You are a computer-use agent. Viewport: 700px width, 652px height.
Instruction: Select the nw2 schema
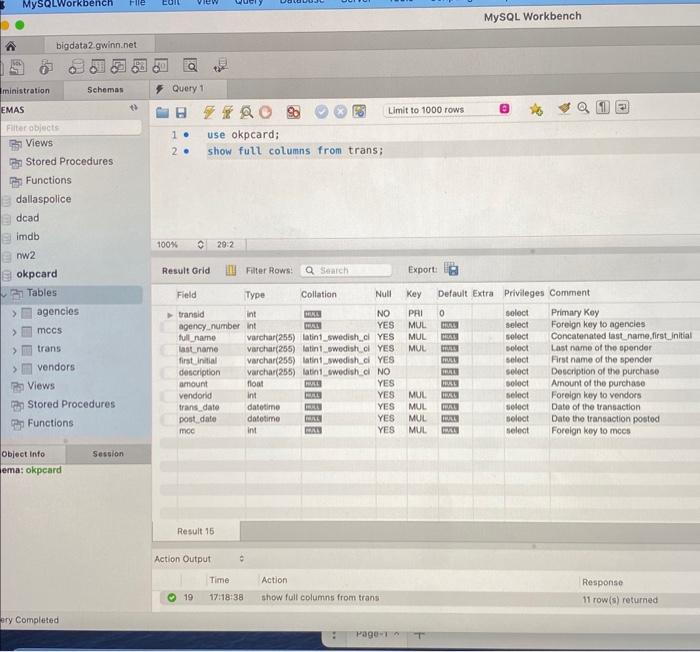click(x=26, y=255)
